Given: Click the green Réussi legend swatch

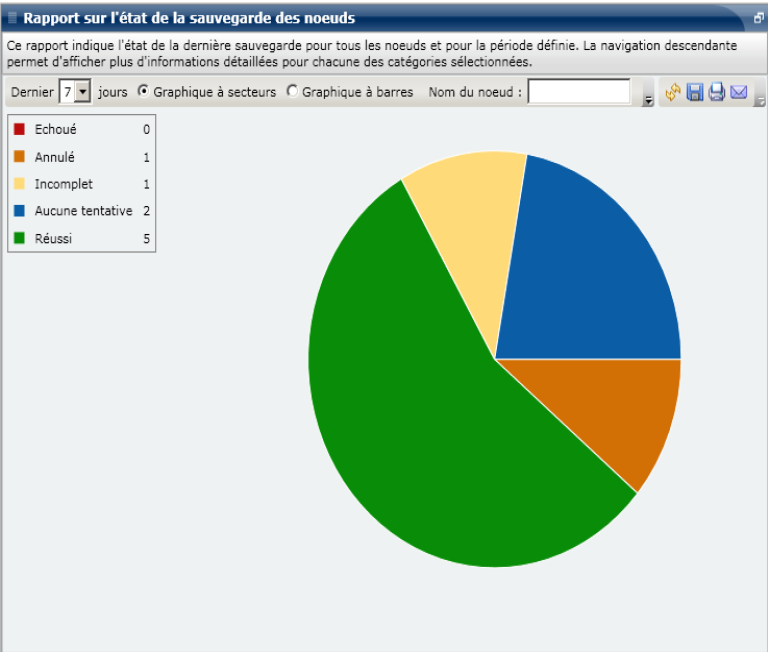Looking at the screenshot, I should (19, 238).
